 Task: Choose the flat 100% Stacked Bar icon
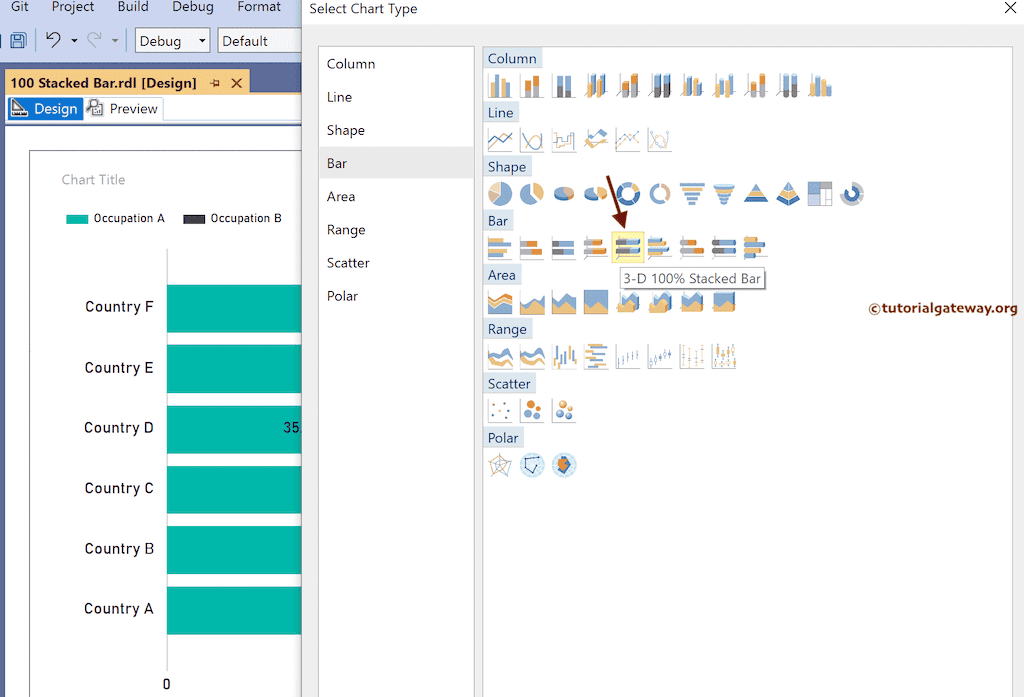point(564,248)
